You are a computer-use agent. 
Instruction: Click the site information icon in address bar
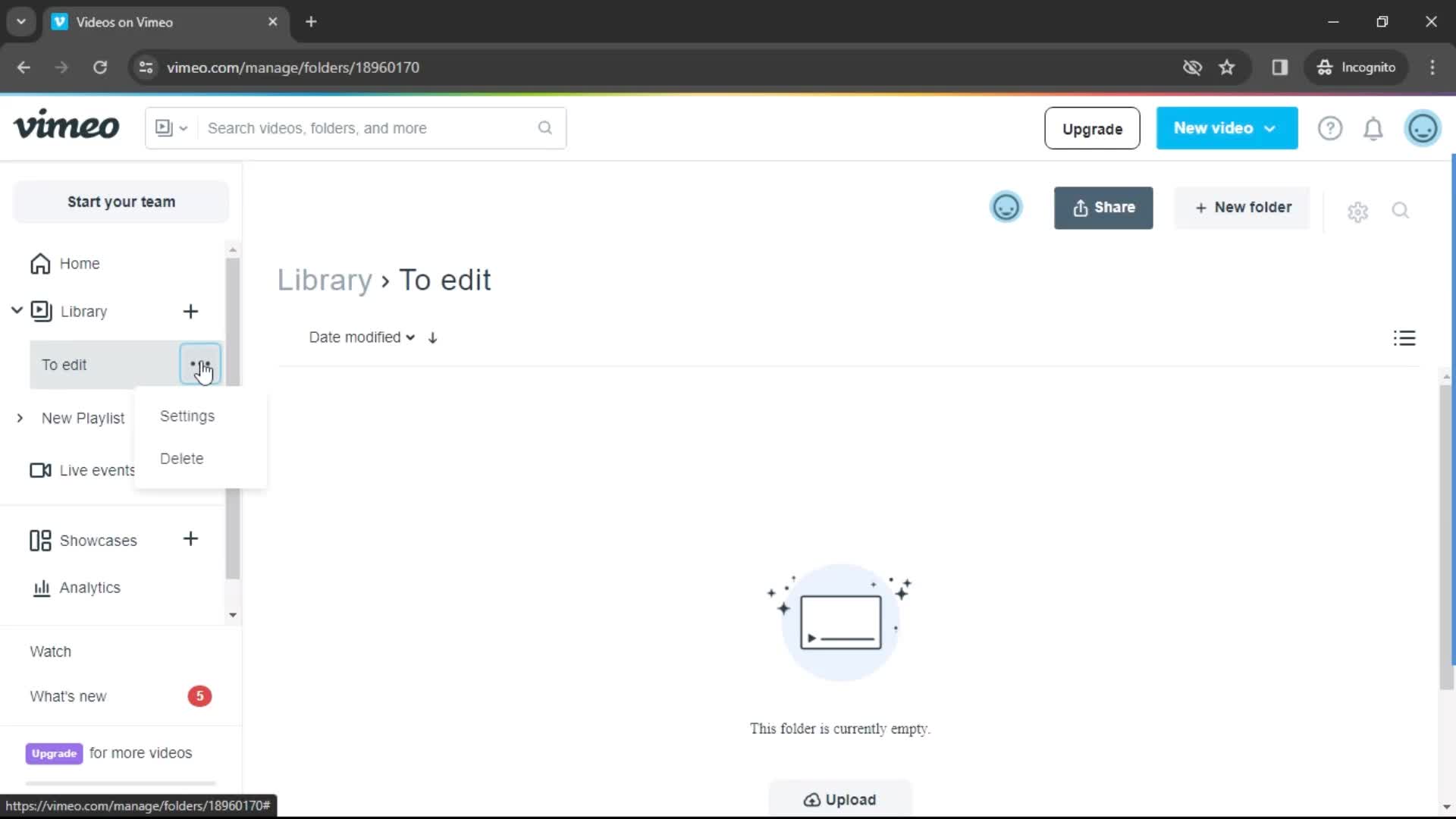pos(146,67)
